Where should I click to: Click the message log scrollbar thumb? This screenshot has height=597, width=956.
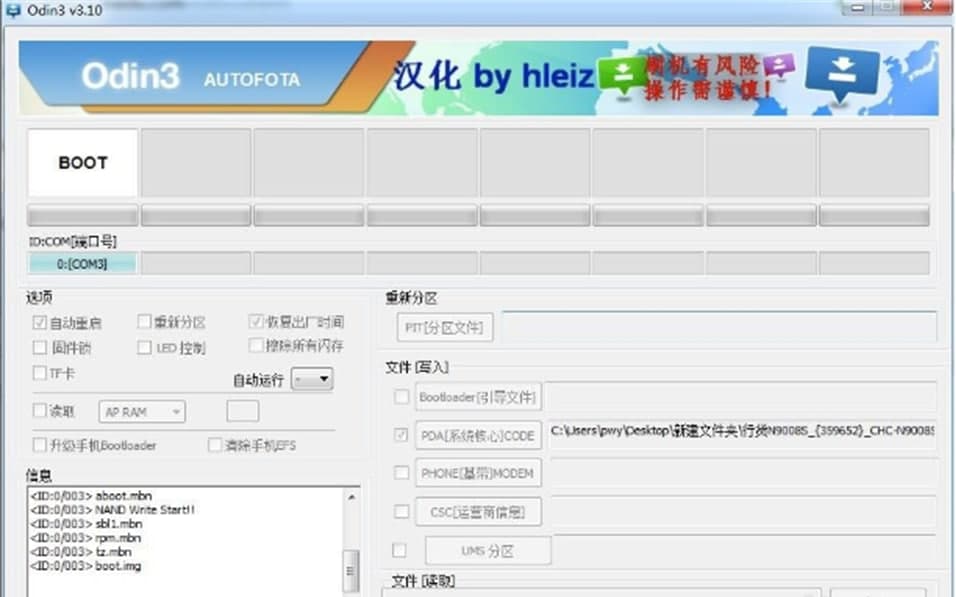click(x=351, y=571)
